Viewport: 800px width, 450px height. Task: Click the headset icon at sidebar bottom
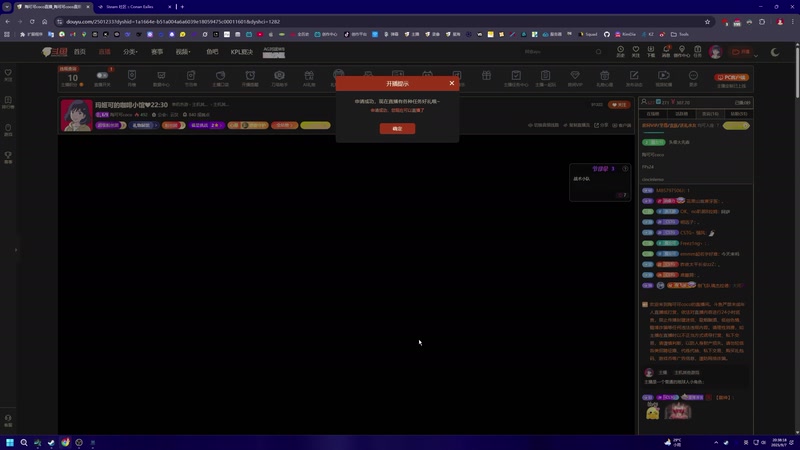8,420
